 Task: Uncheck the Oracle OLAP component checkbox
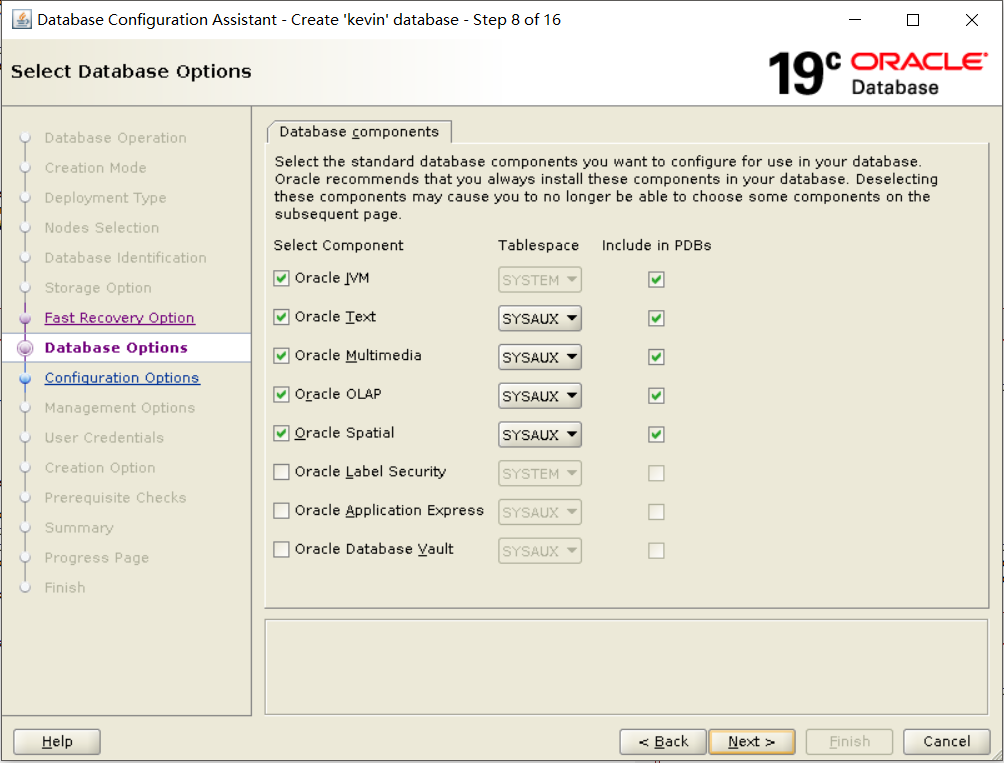click(x=281, y=394)
